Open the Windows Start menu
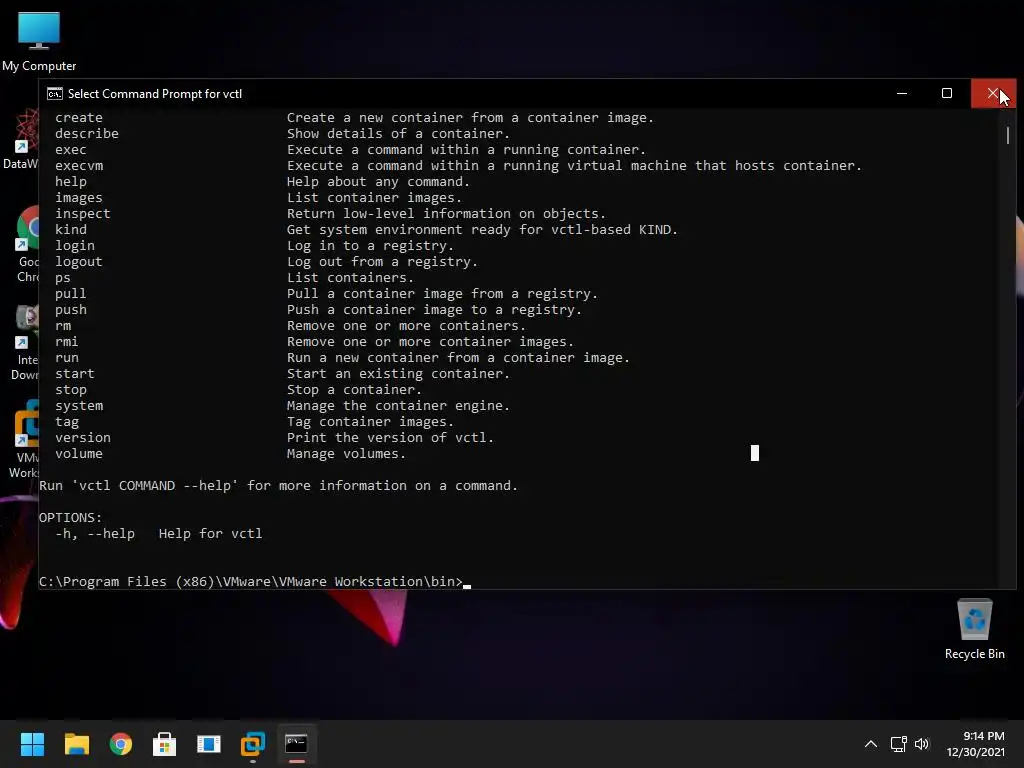1024x768 pixels. click(x=32, y=744)
